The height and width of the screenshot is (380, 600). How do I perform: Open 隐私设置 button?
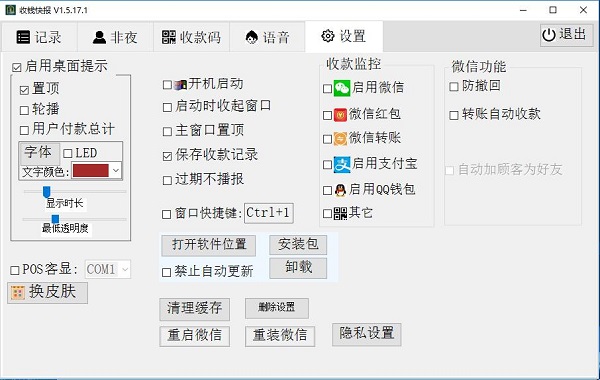367,334
